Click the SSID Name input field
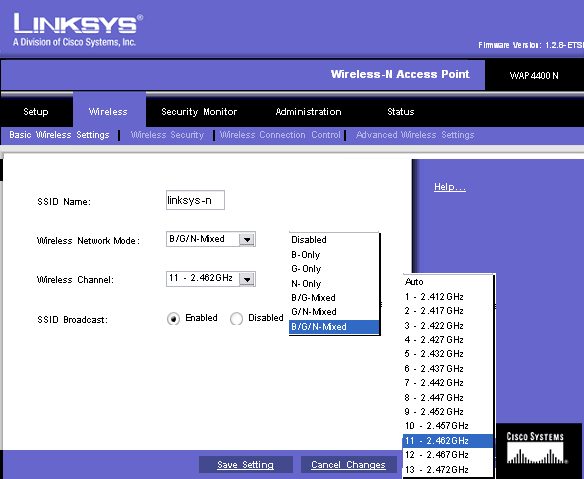Viewport: 584px width, 479px height. coord(195,200)
